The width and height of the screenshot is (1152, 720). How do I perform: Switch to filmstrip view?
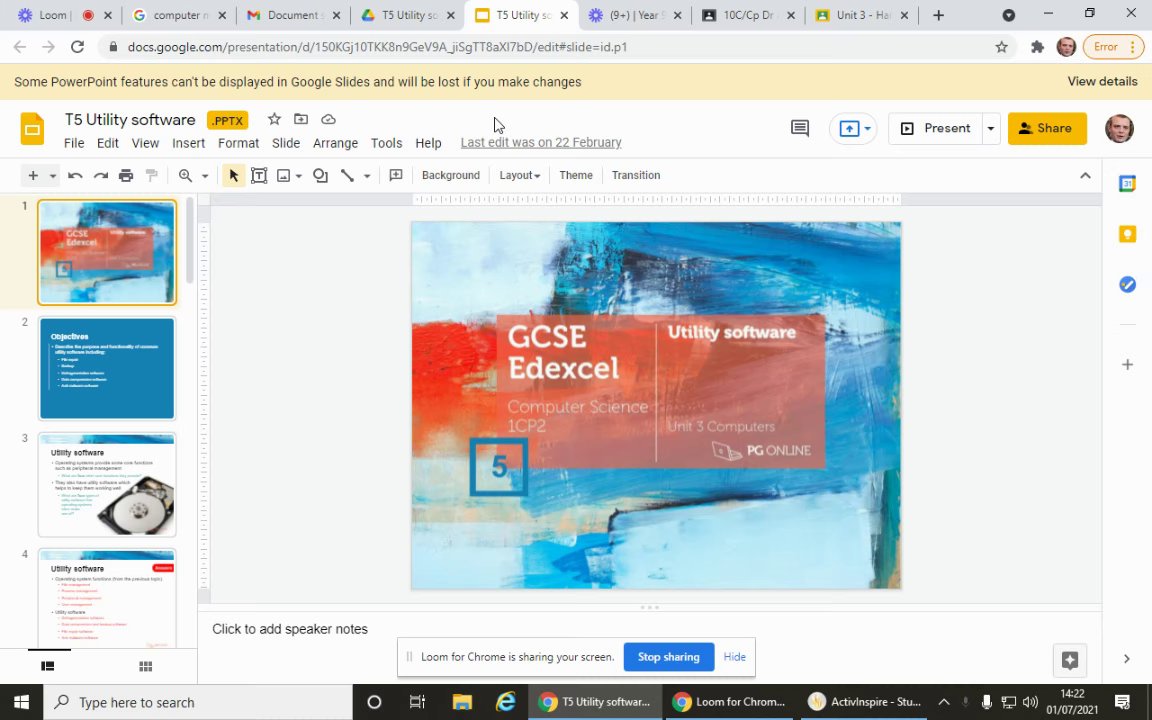pyautogui.click(x=48, y=666)
